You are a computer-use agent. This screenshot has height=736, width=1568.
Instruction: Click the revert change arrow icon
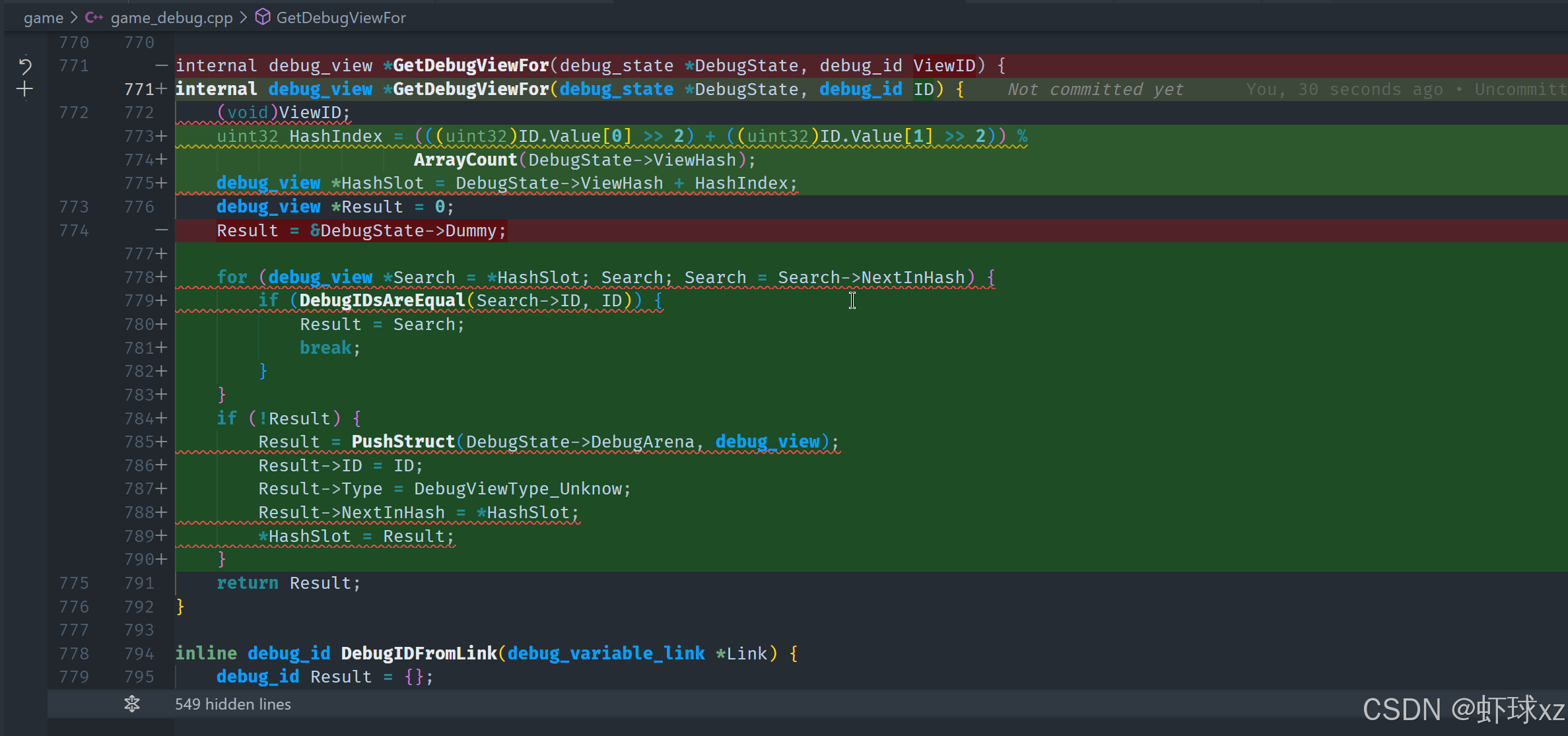[x=25, y=65]
